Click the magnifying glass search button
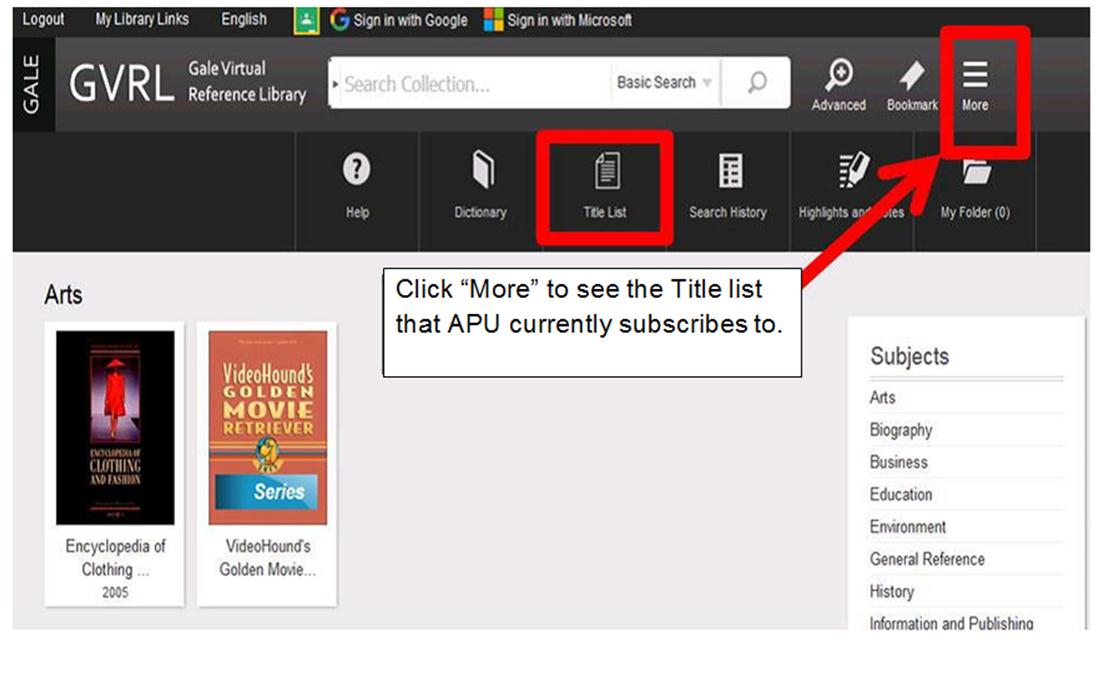Screen dimensions: 1098x686 (x=757, y=83)
